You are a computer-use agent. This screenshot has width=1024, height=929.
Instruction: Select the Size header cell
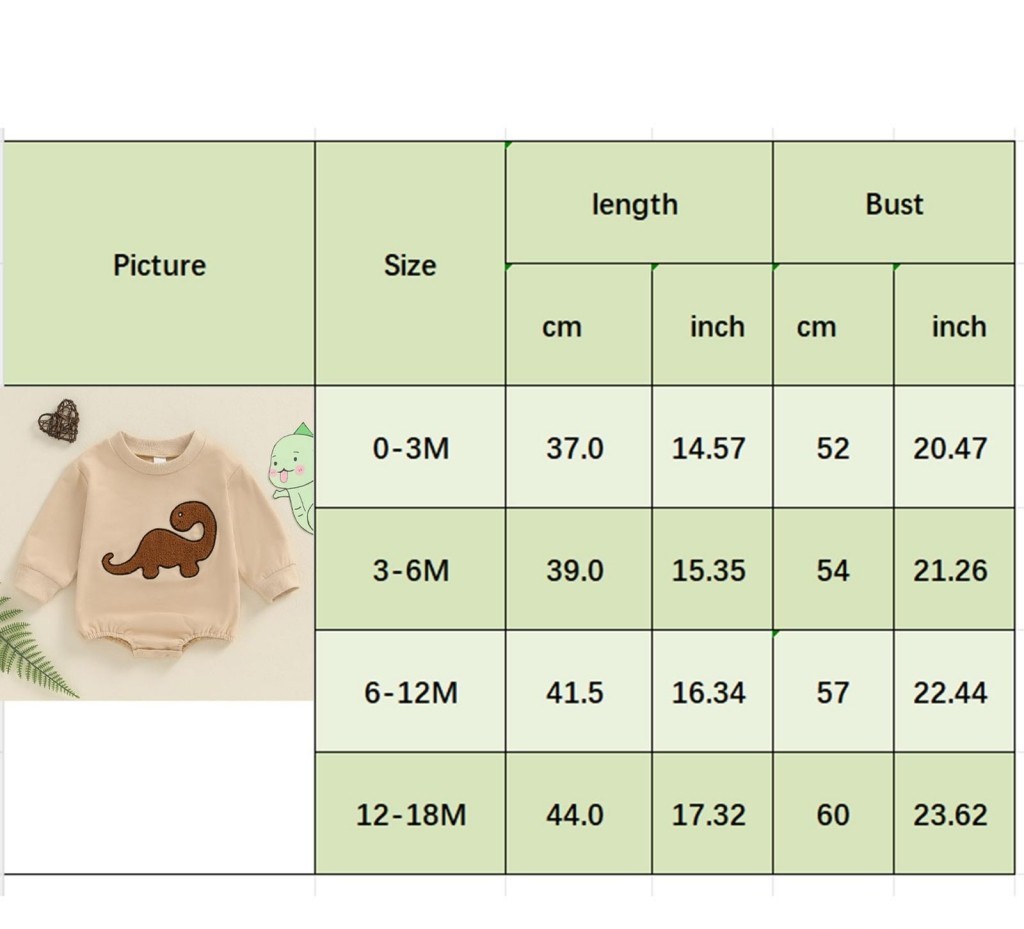[x=410, y=265]
